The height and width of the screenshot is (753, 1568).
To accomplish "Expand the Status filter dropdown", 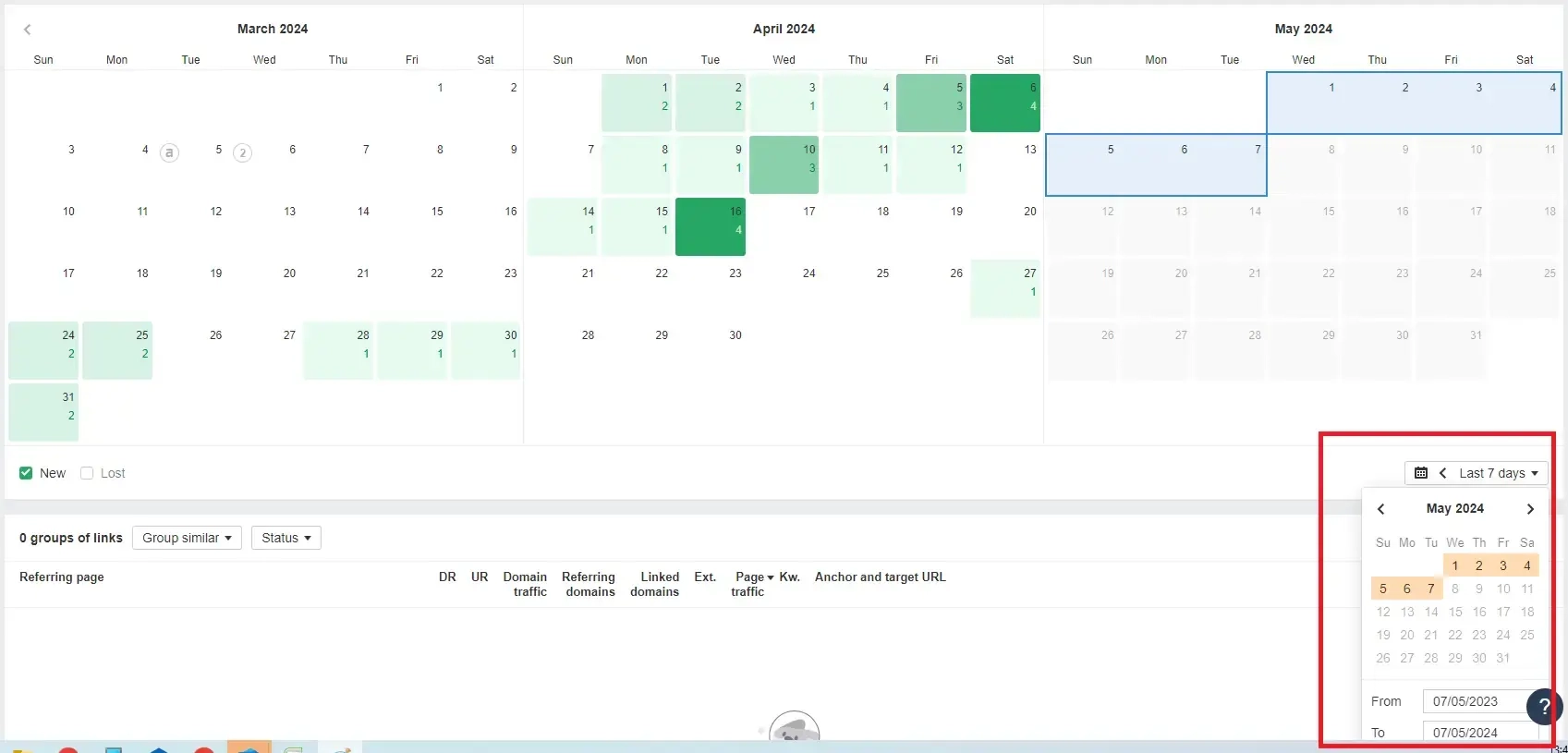I will tap(286, 538).
